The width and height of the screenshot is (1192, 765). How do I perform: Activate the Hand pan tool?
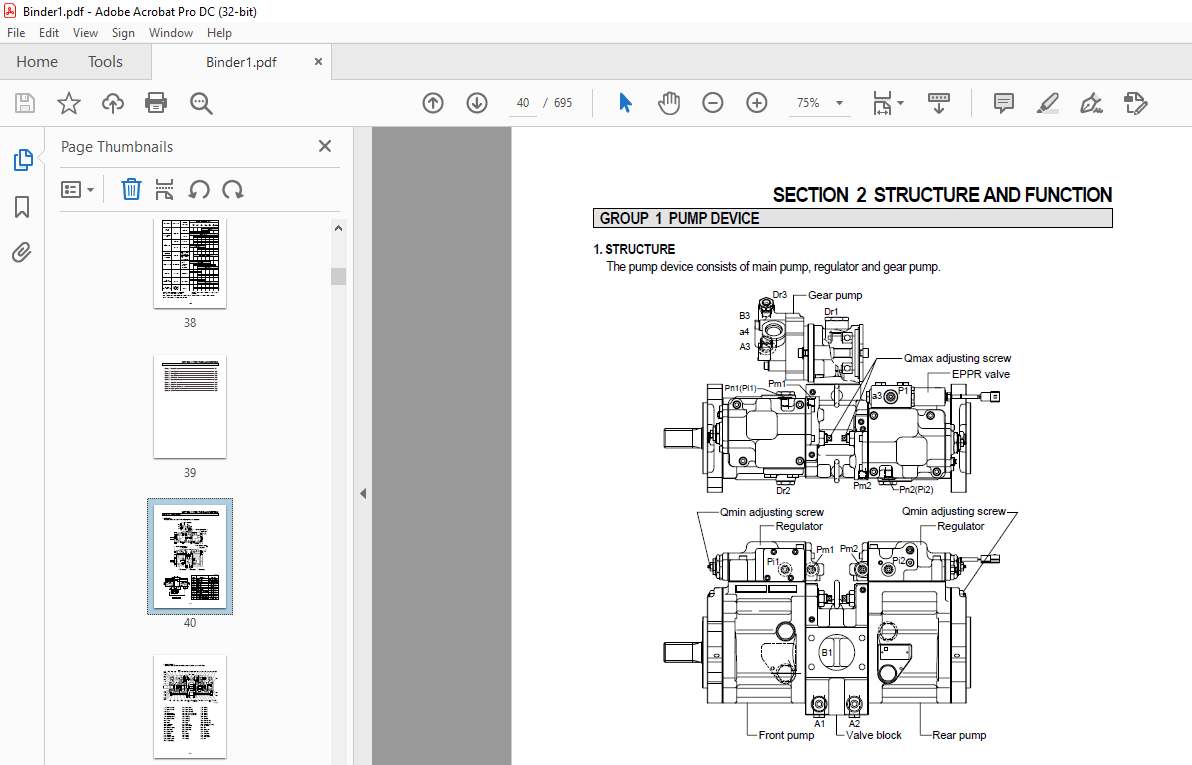click(x=669, y=103)
